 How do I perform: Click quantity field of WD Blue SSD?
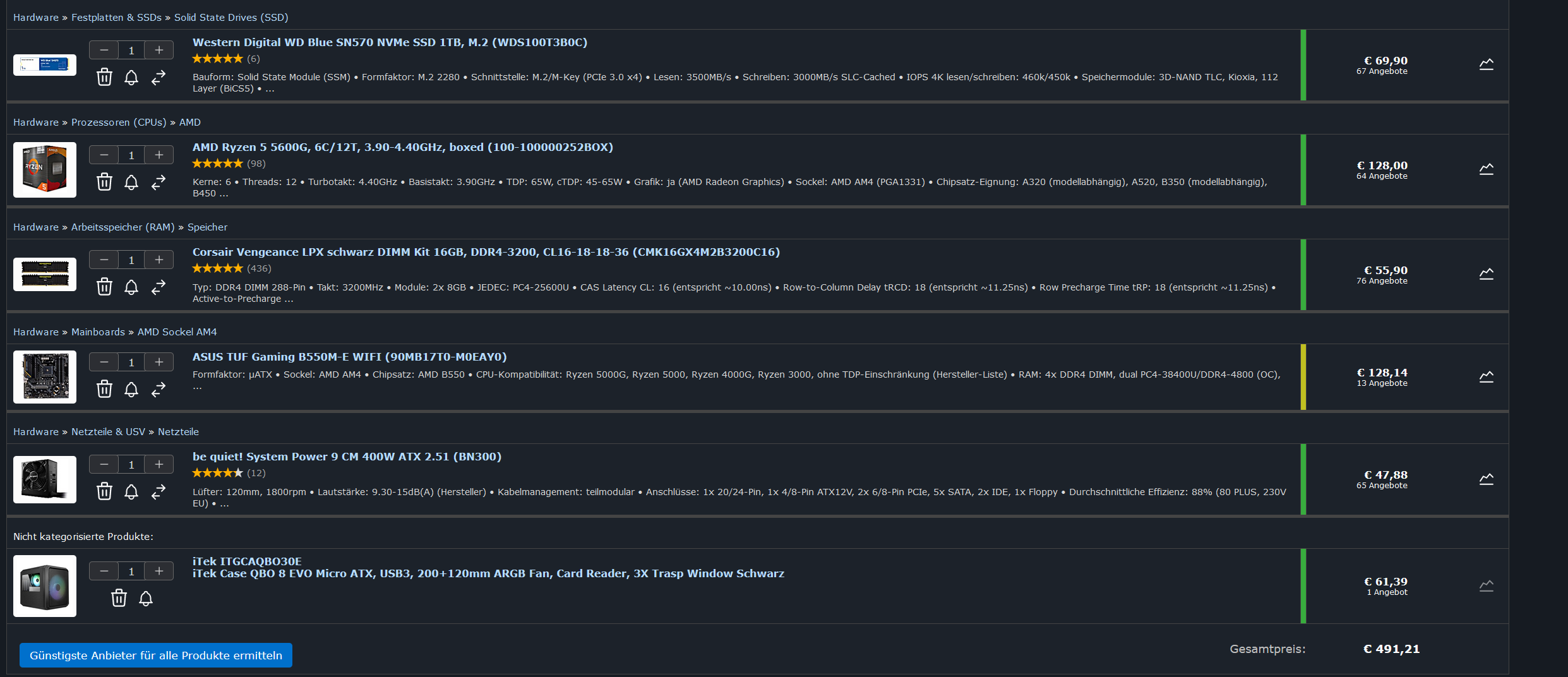[131, 50]
